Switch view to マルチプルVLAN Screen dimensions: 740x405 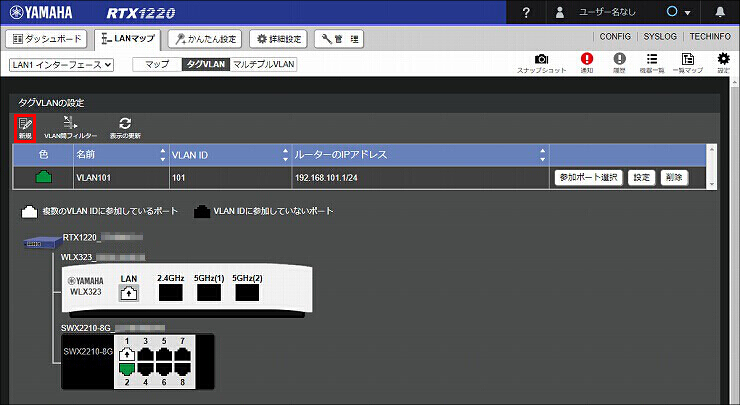[263, 64]
